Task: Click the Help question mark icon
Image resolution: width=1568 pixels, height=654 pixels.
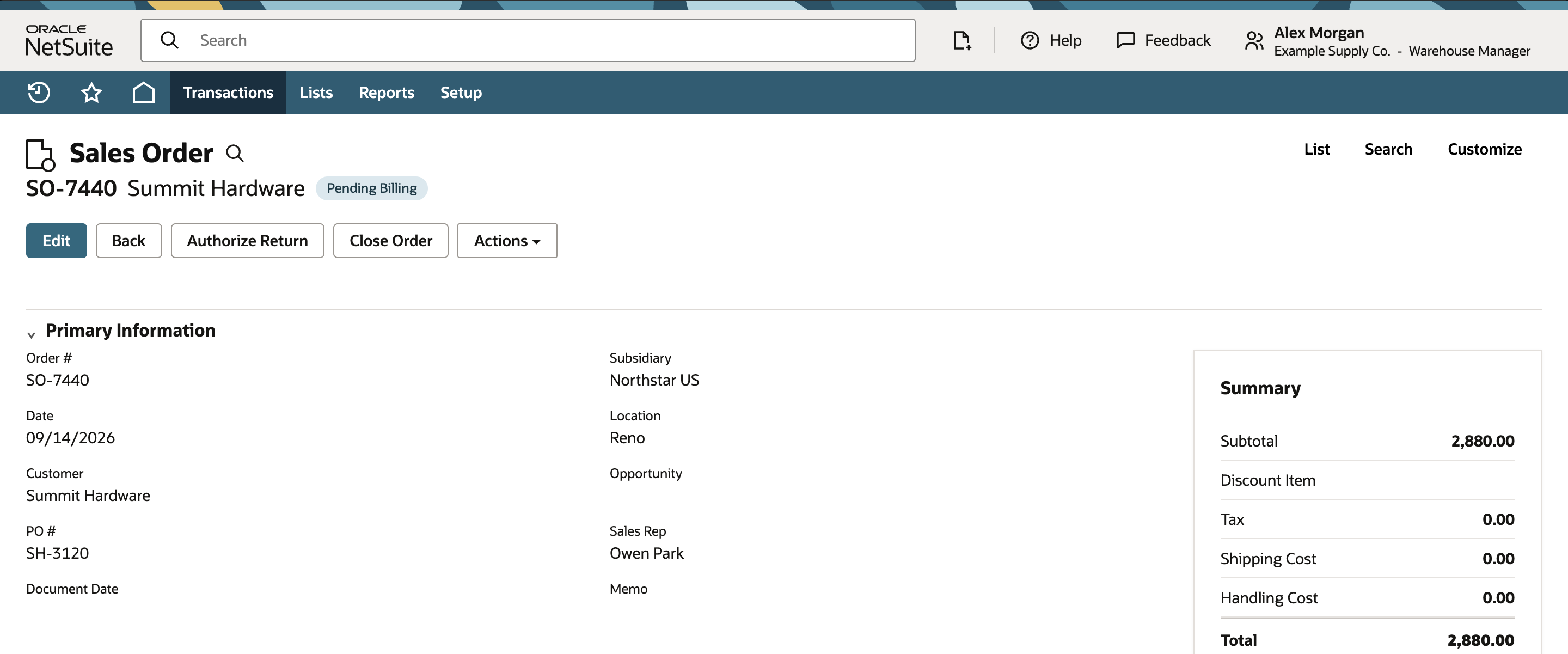Action: 1030,40
